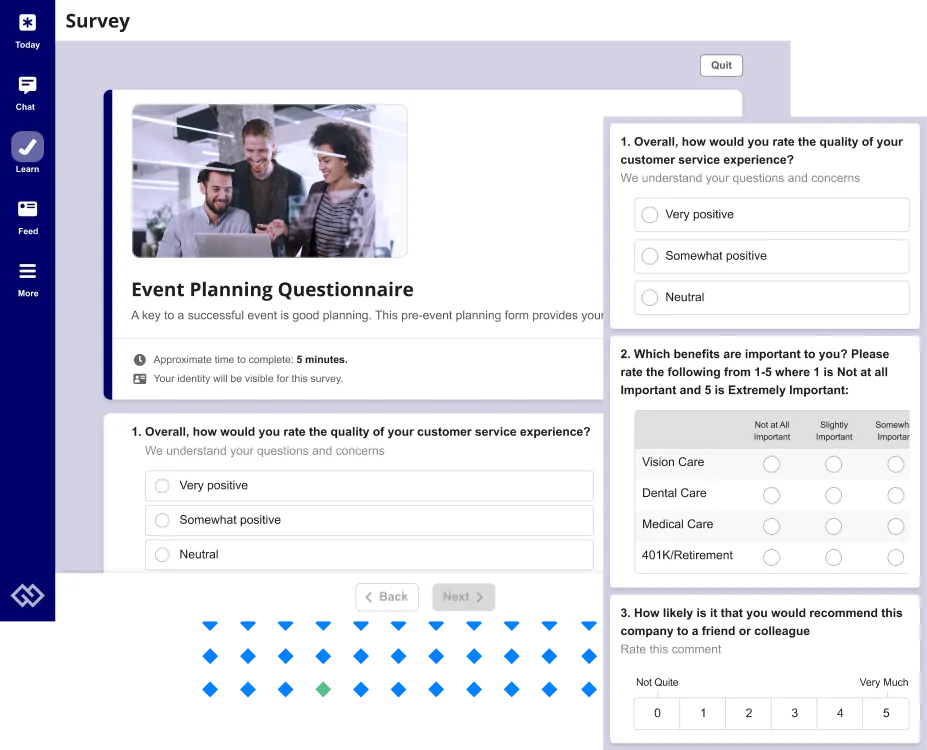927x750 pixels.
Task: Click the 'Not Quite' scale label
Action: pos(657,682)
